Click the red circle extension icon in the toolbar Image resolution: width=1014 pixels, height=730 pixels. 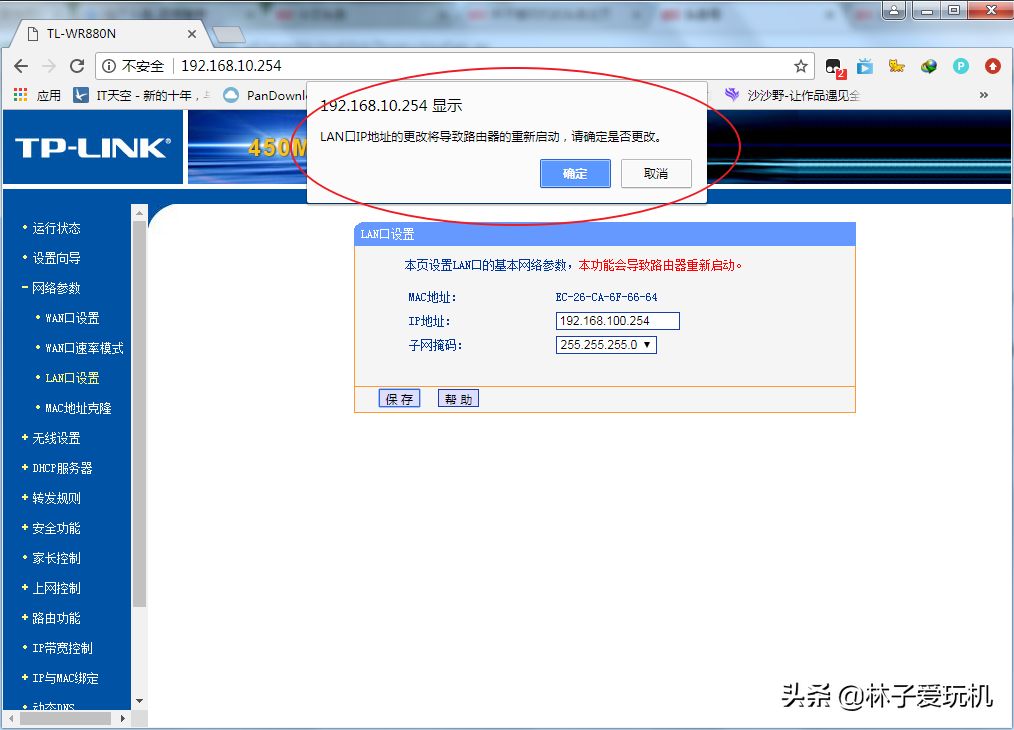point(992,66)
